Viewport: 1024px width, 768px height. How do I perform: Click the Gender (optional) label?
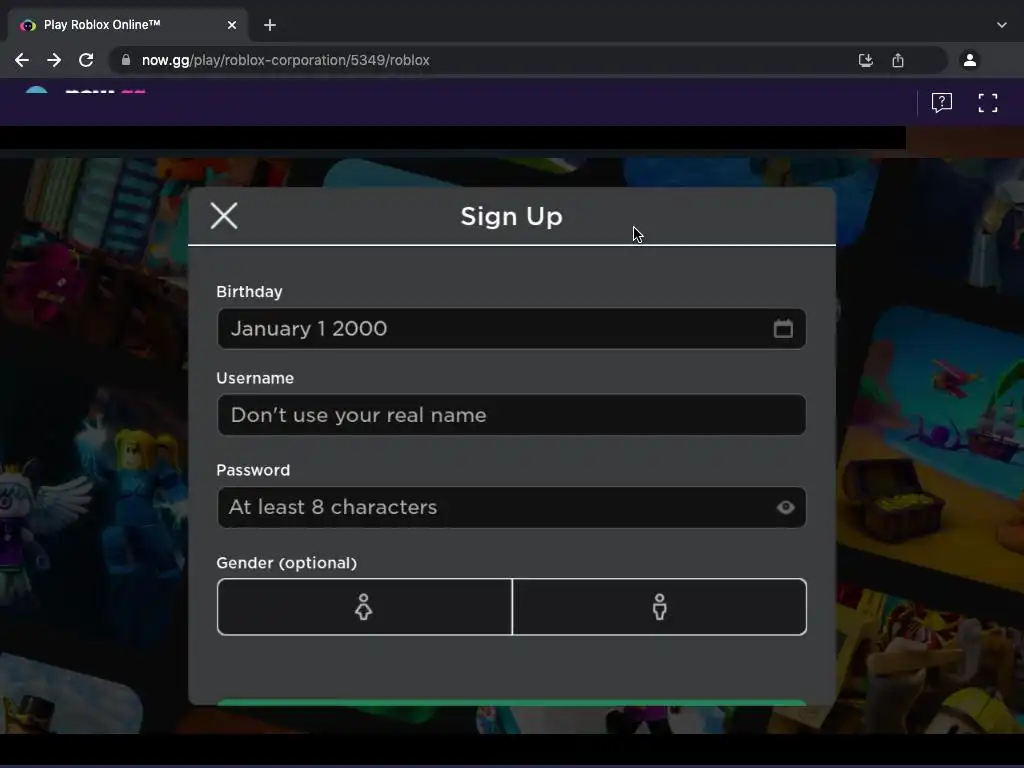tap(287, 563)
